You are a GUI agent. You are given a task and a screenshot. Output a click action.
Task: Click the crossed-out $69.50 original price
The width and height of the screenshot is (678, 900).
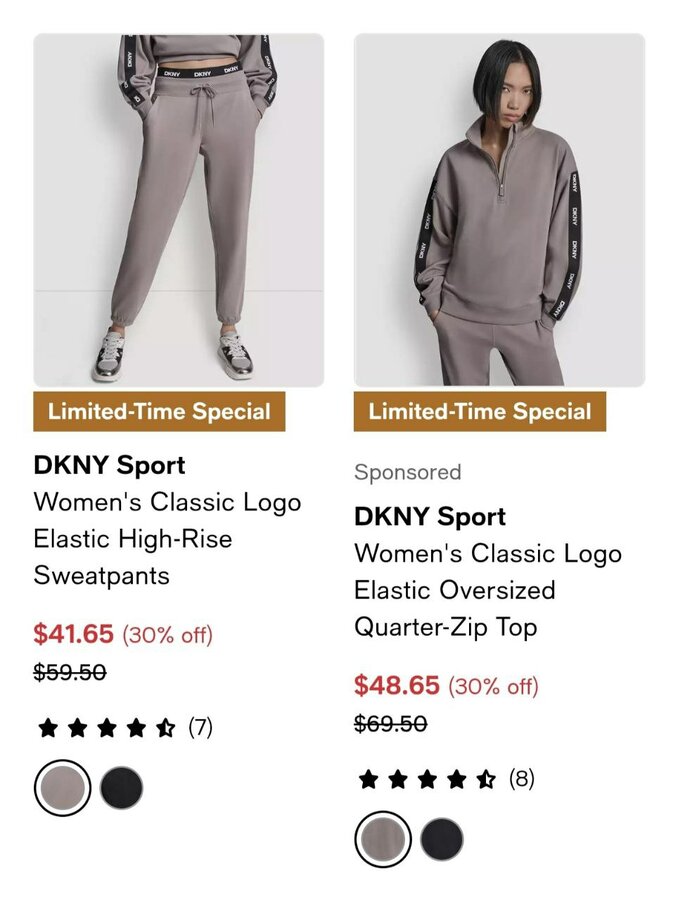pos(390,723)
